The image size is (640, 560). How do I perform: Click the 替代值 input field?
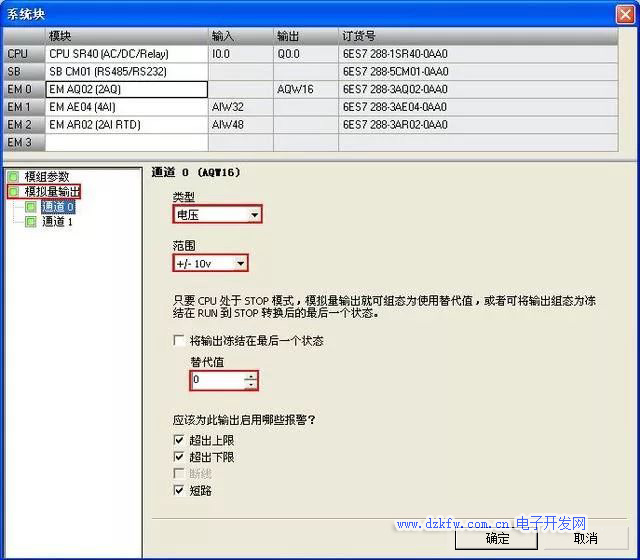pos(216,381)
